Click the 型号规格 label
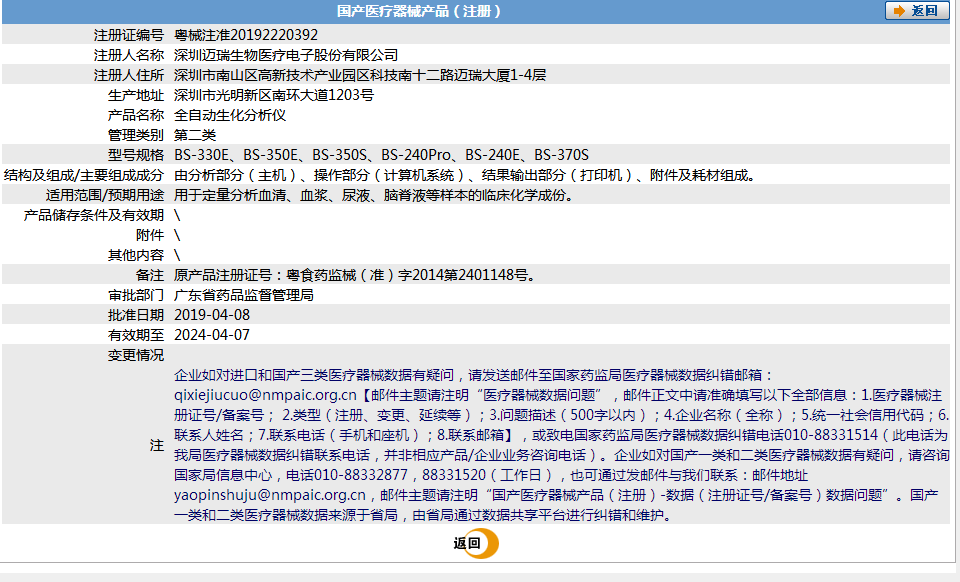Screen dimensions: 960x582 tap(136, 155)
